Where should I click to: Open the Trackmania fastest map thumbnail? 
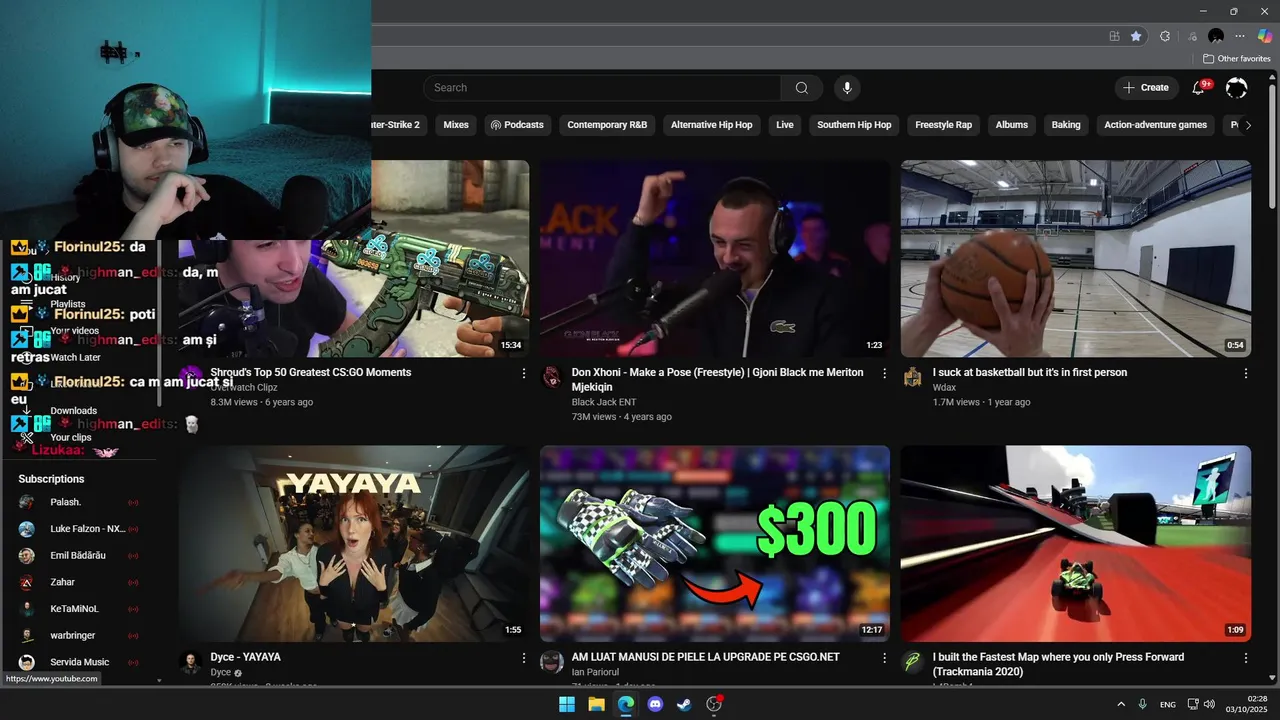click(x=1076, y=543)
